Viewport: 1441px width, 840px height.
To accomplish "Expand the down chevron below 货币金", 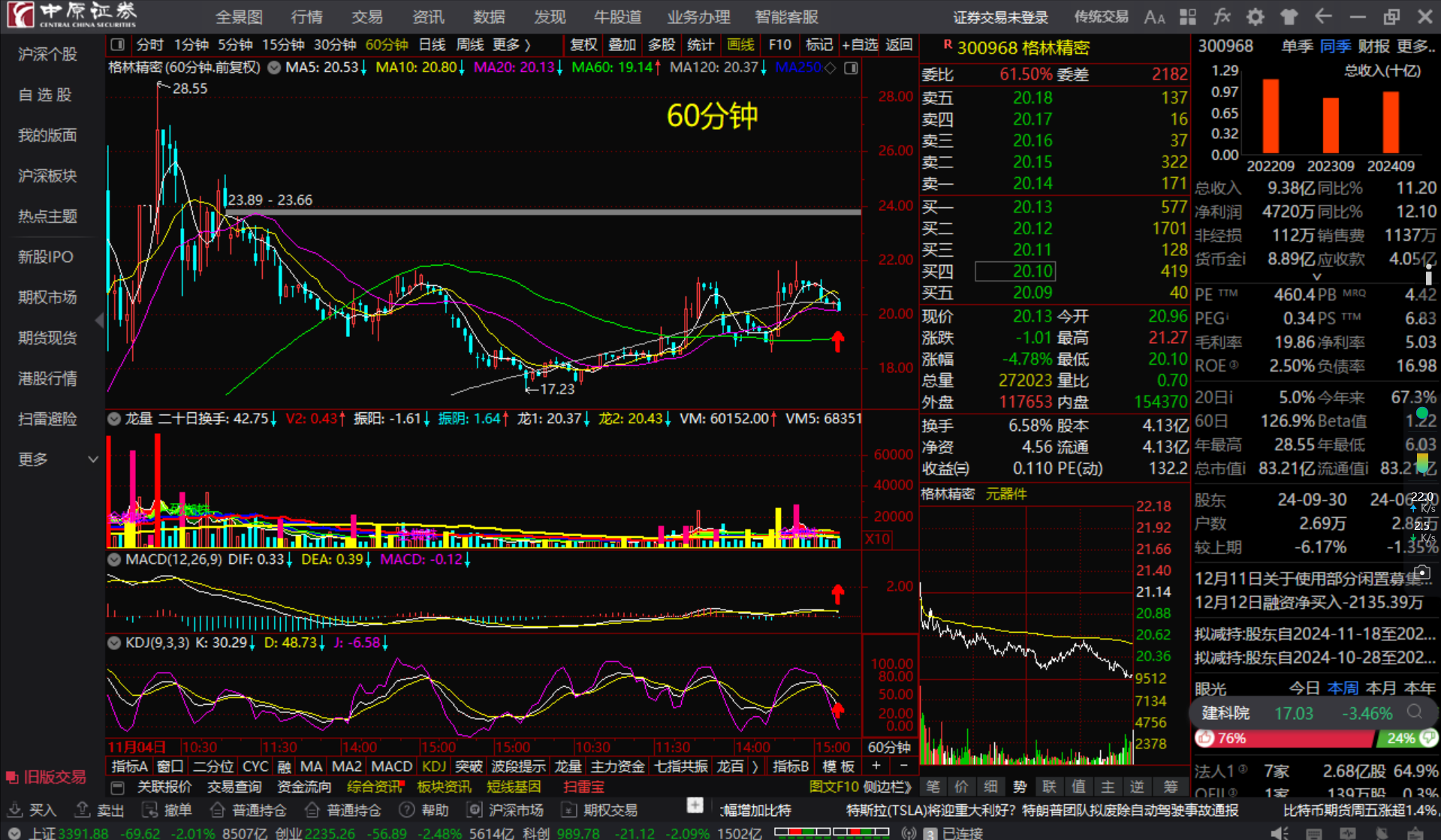I will (1316, 277).
